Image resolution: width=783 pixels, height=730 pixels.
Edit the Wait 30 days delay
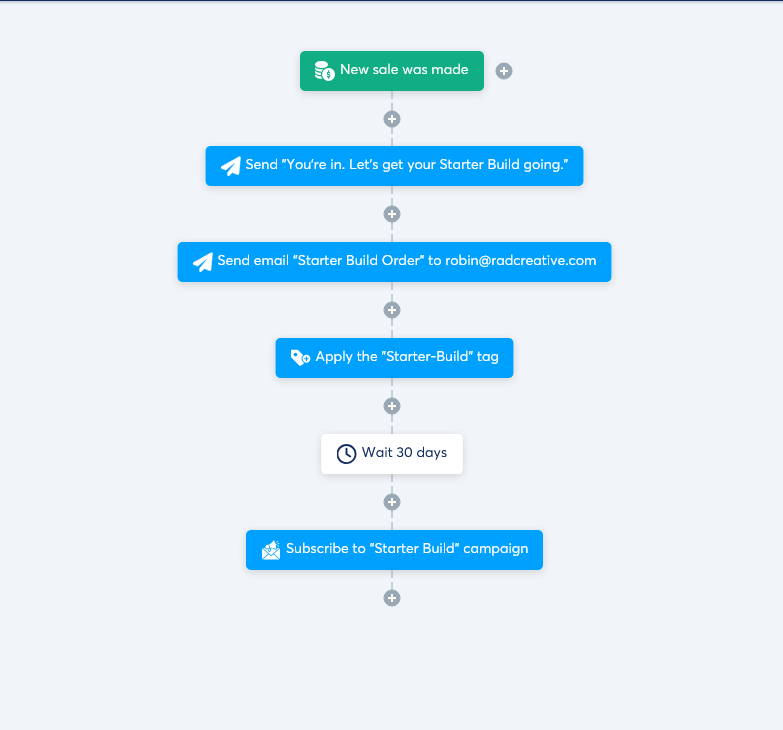(x=392, y=454)
